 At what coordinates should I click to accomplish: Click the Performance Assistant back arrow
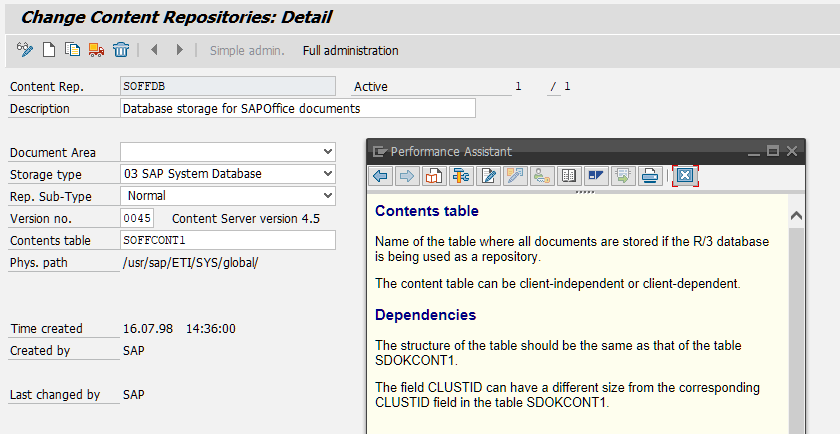[380, 176]
